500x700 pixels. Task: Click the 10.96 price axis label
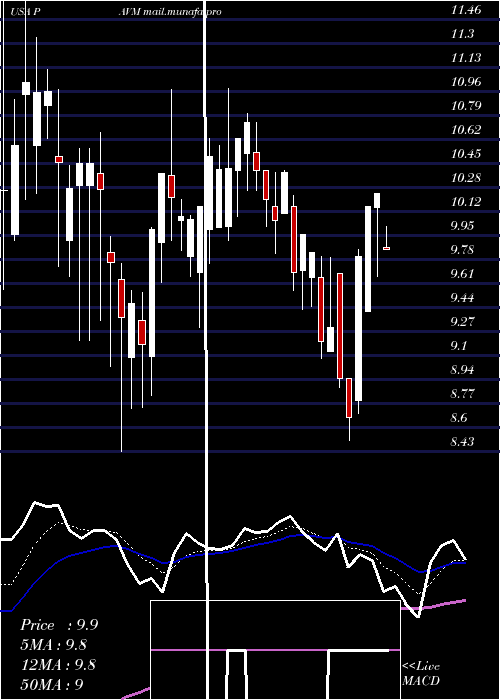466,82
